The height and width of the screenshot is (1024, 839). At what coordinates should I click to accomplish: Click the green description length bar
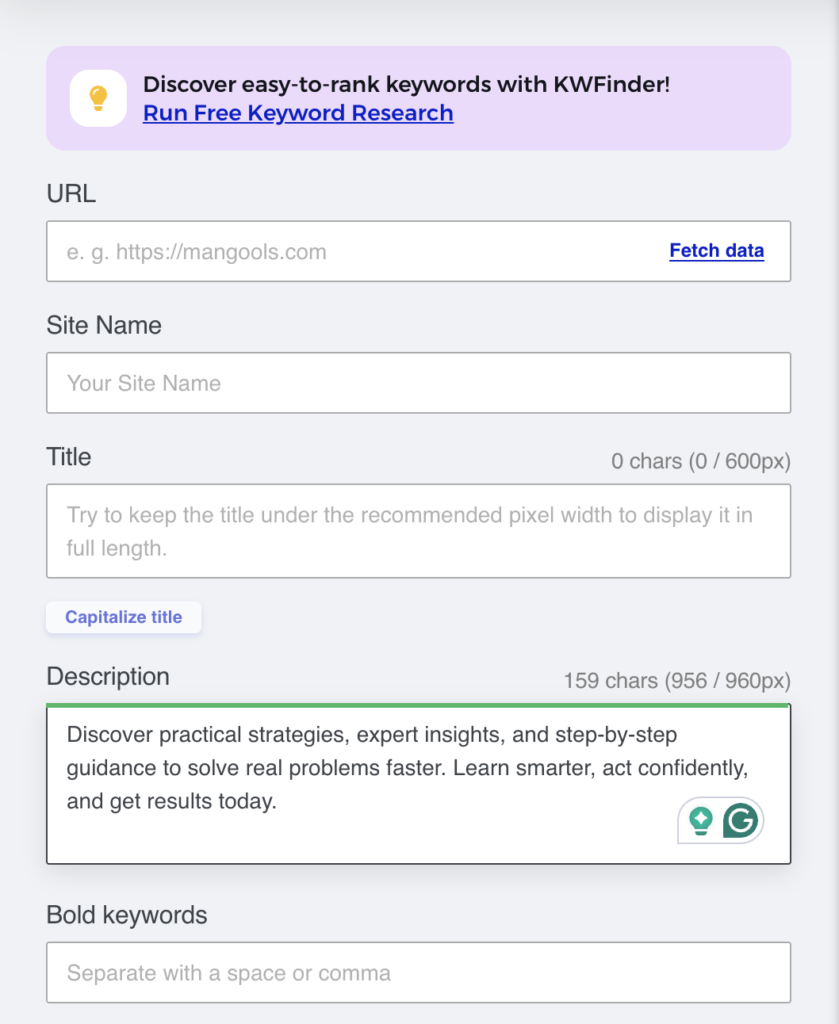(418, 705)
